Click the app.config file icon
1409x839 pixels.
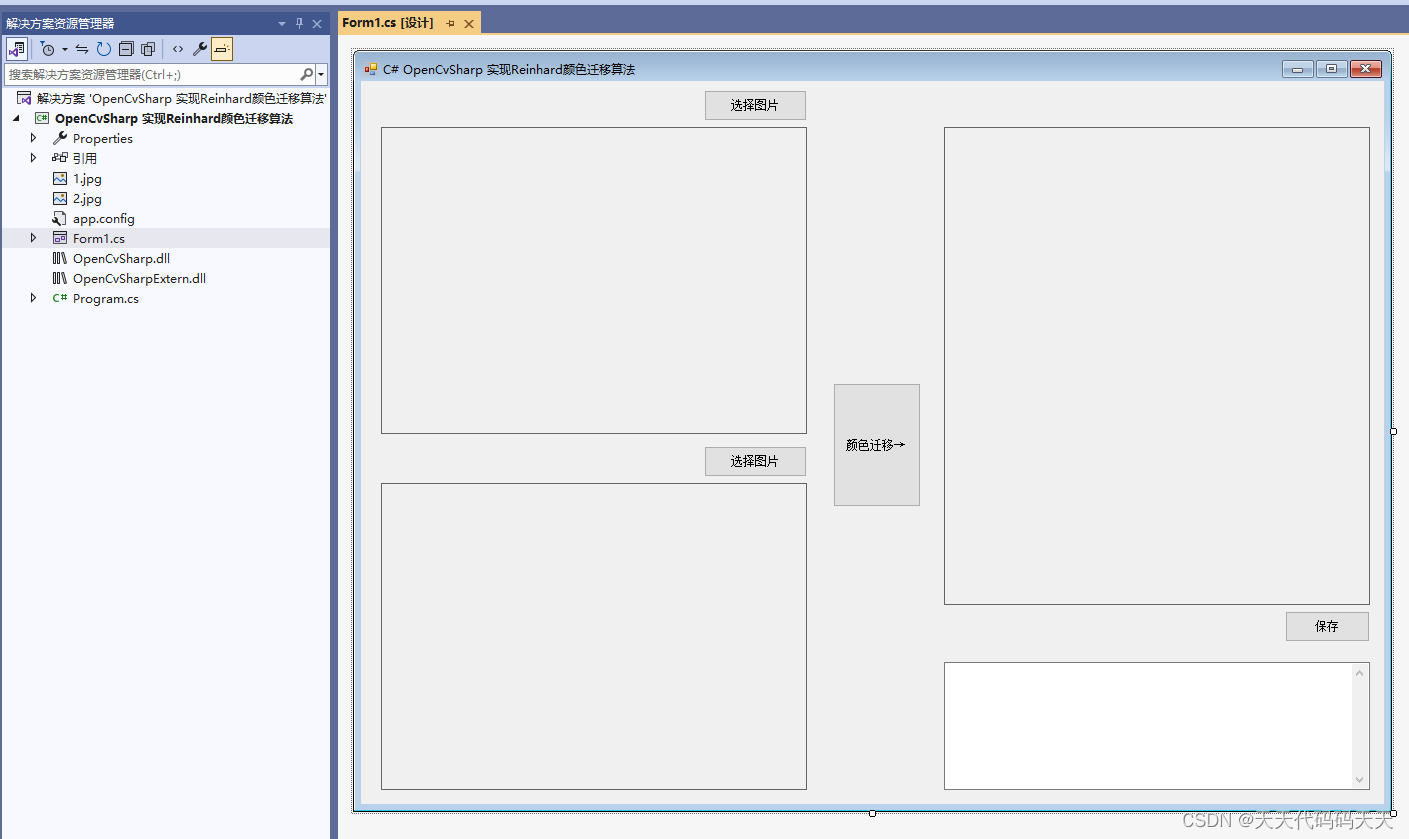pos(60,218)
